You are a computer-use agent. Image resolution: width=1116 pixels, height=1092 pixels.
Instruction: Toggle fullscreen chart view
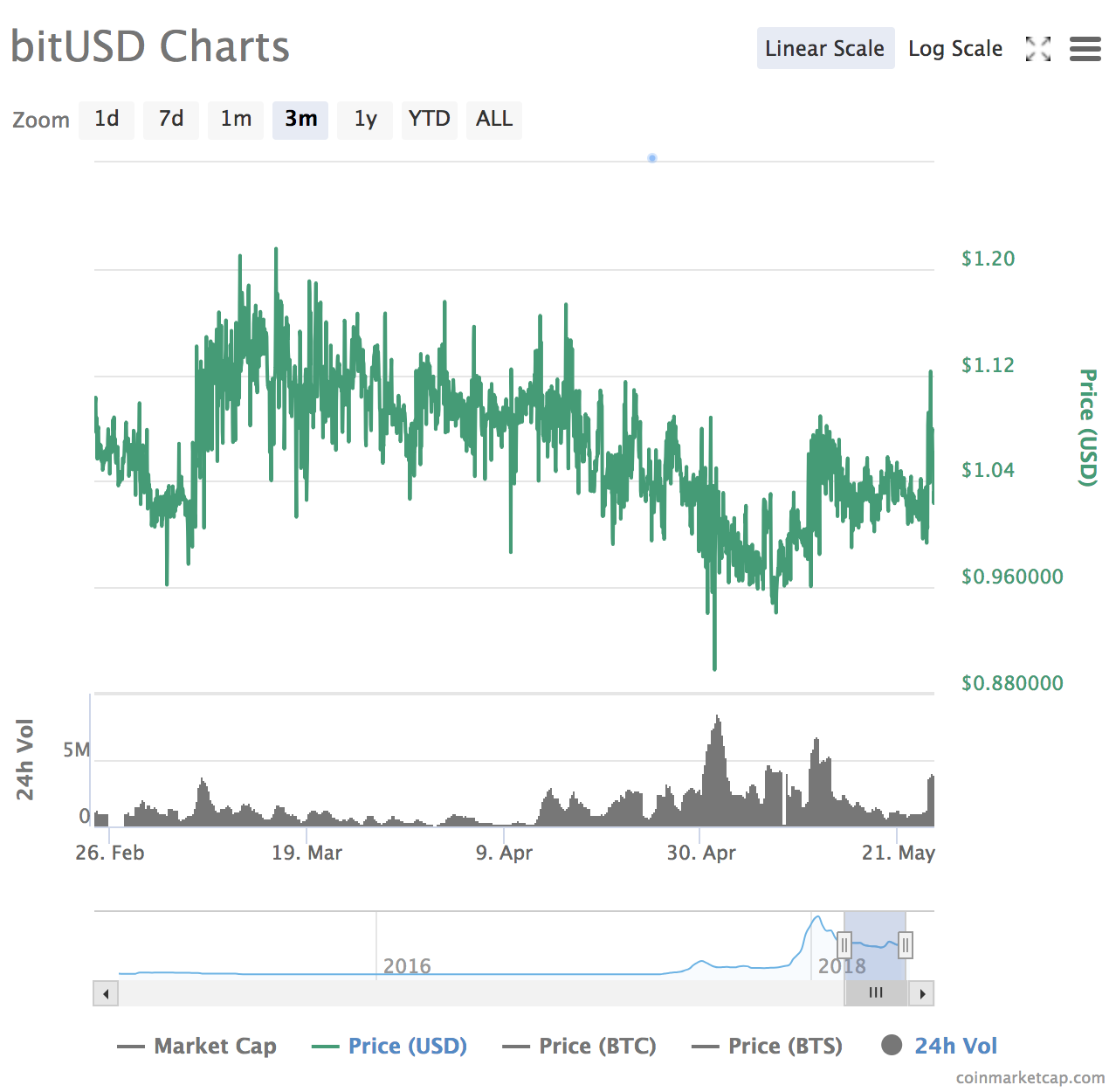1037,49
